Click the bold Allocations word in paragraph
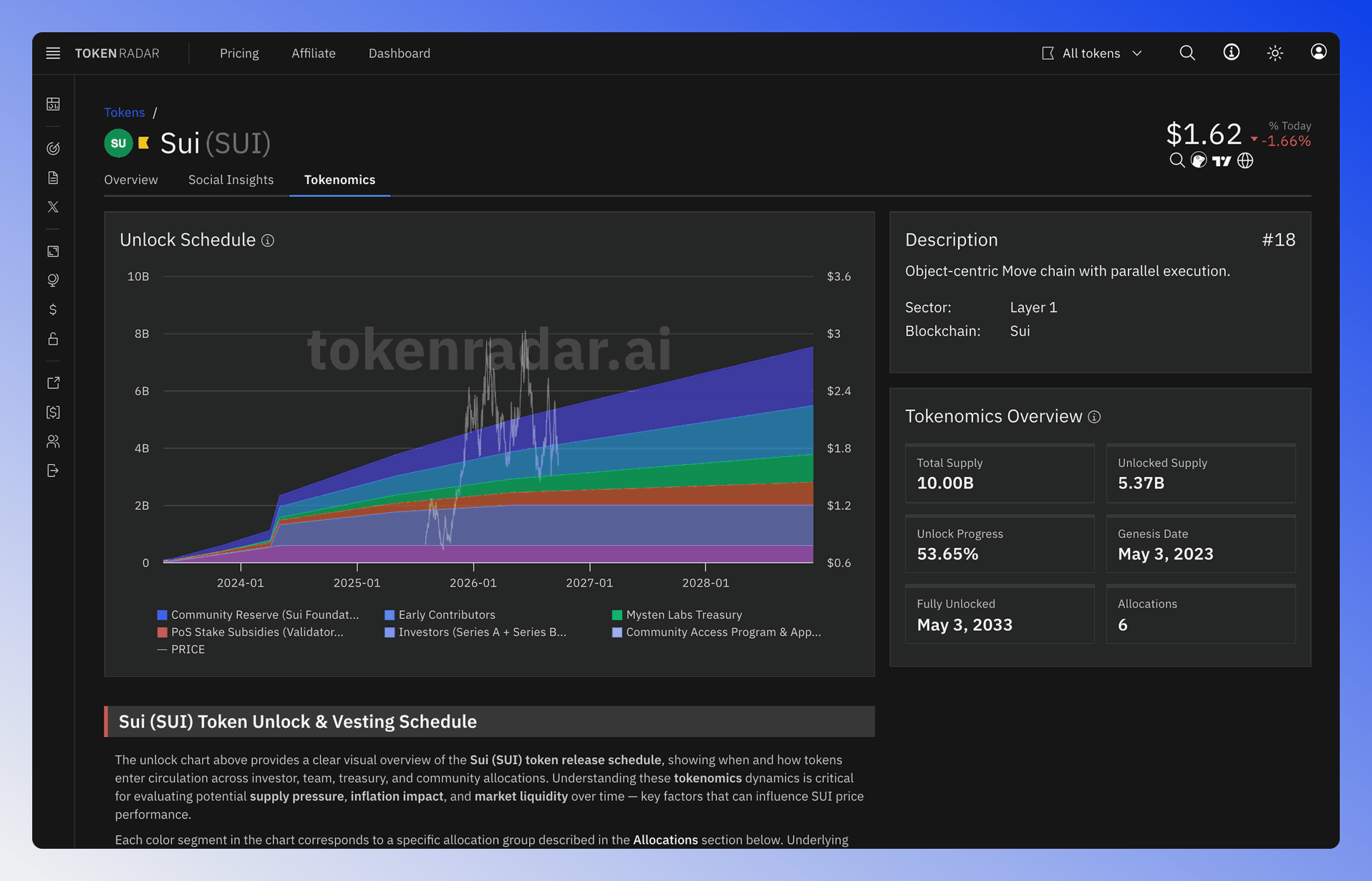The height and width of the screenshot is (881, 1372). pos(665,839)
